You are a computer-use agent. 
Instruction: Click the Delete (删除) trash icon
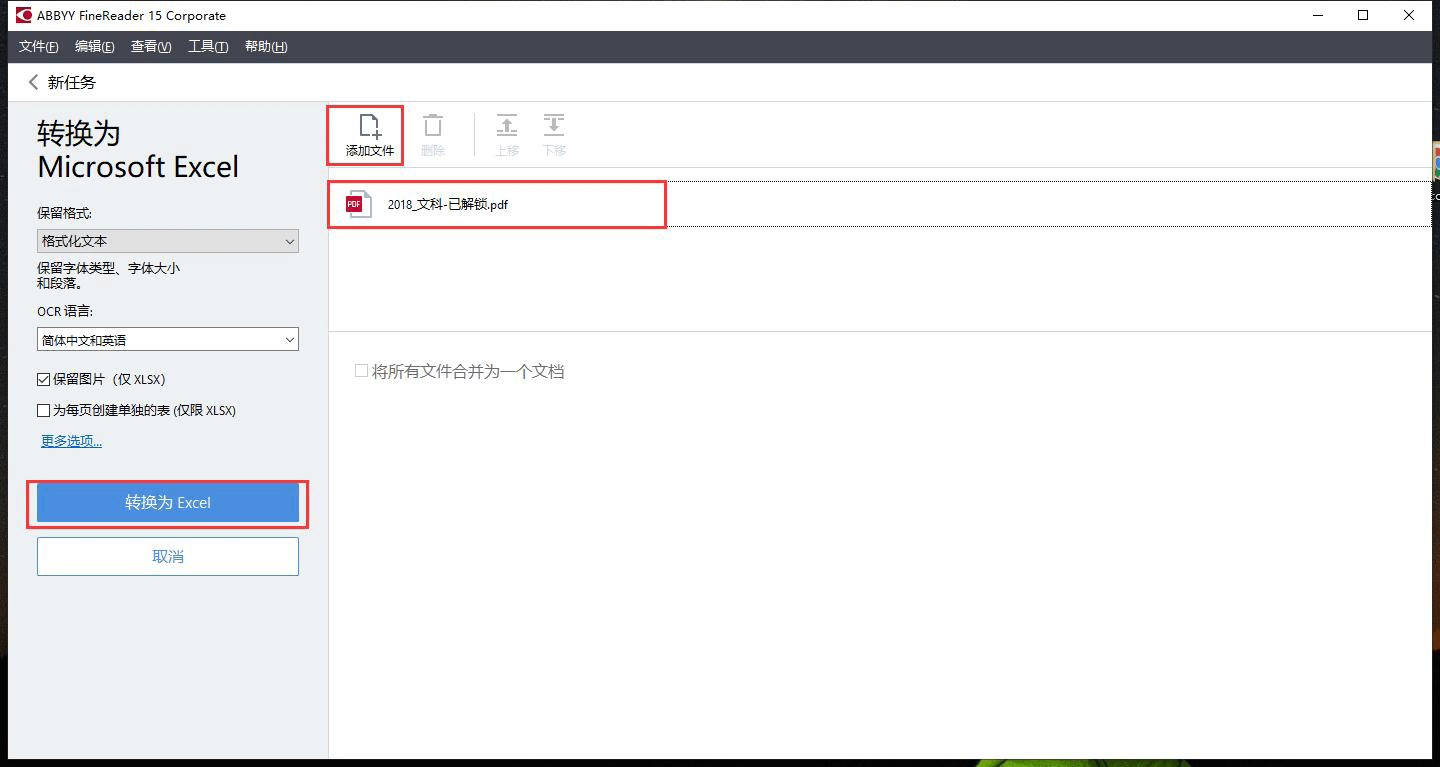point(433,126)
